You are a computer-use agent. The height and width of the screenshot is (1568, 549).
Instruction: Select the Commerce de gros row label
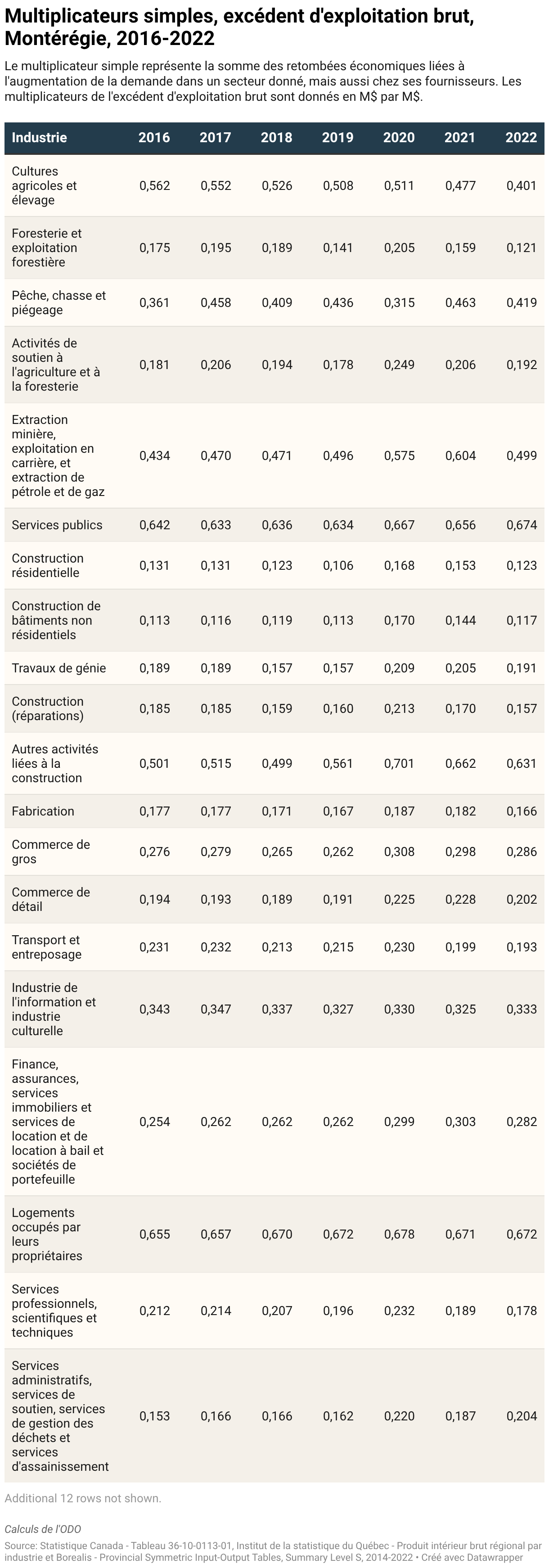coord(51,852)
